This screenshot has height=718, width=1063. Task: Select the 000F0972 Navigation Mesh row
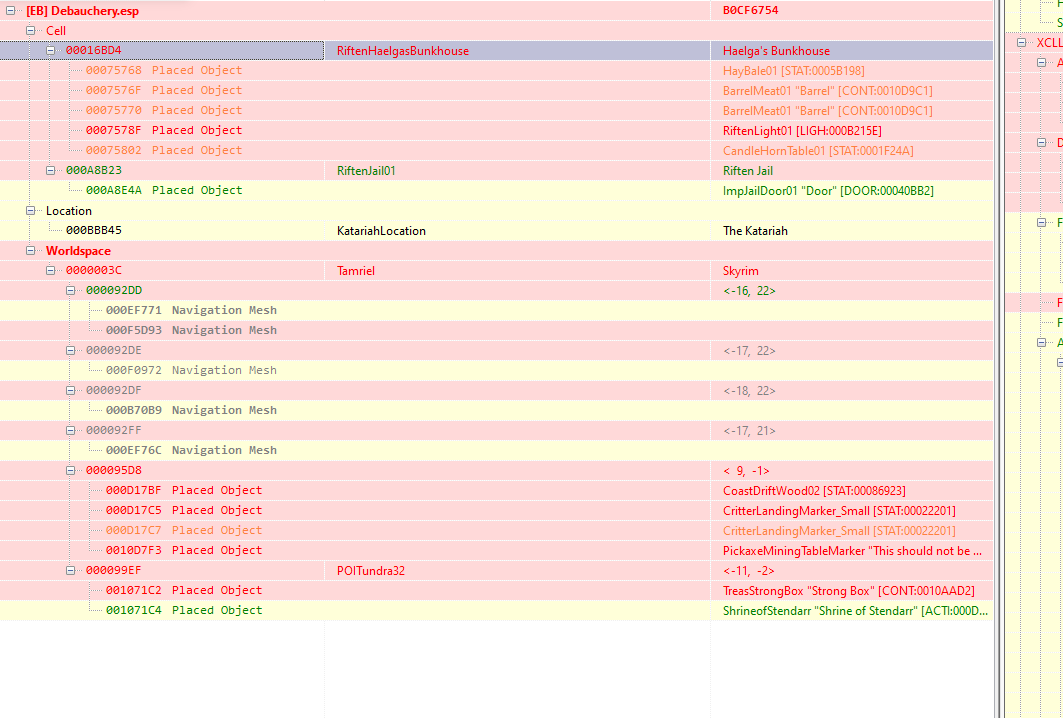point(496,370)
